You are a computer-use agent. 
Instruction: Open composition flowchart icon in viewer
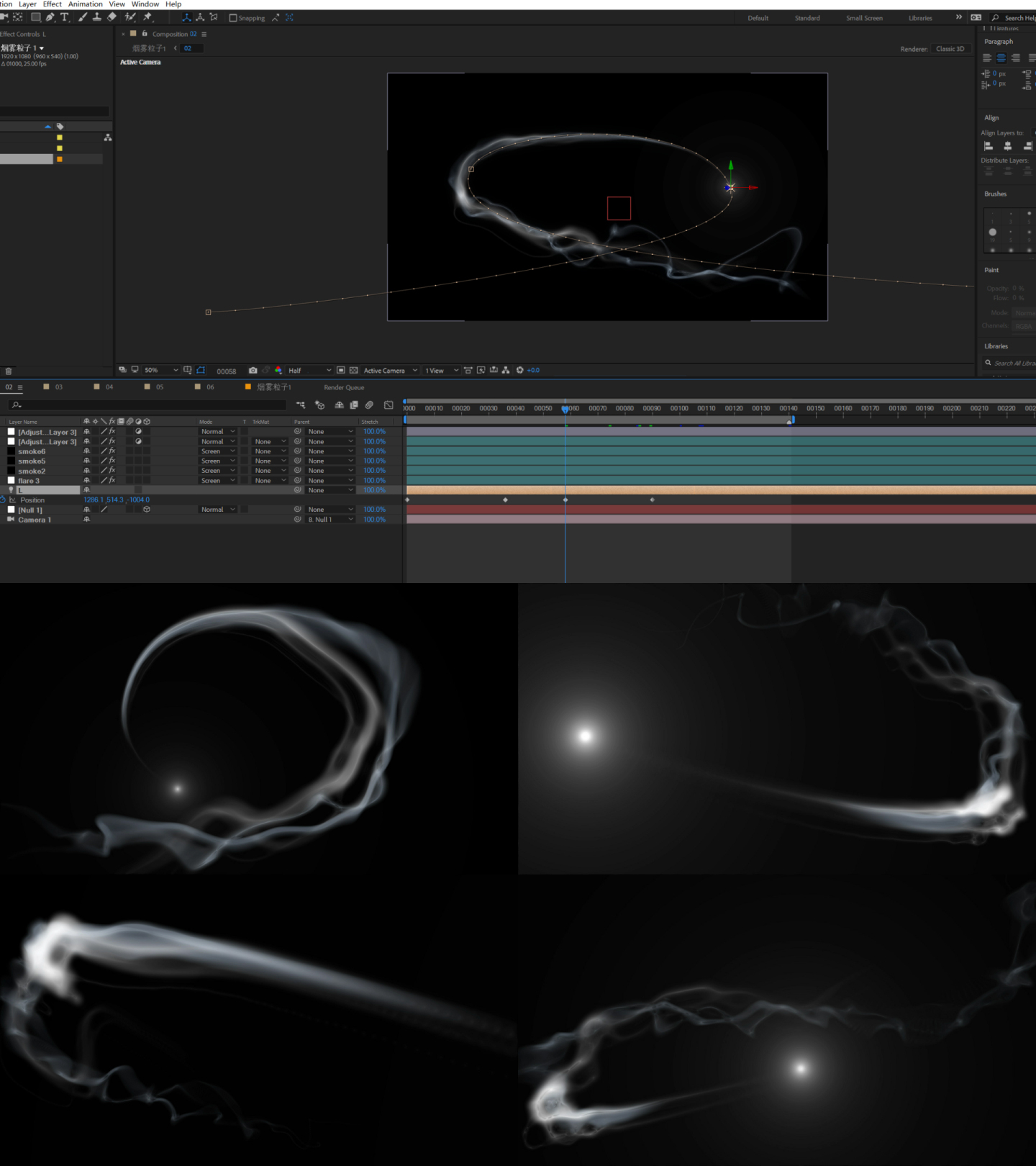(x=506, y=371)
